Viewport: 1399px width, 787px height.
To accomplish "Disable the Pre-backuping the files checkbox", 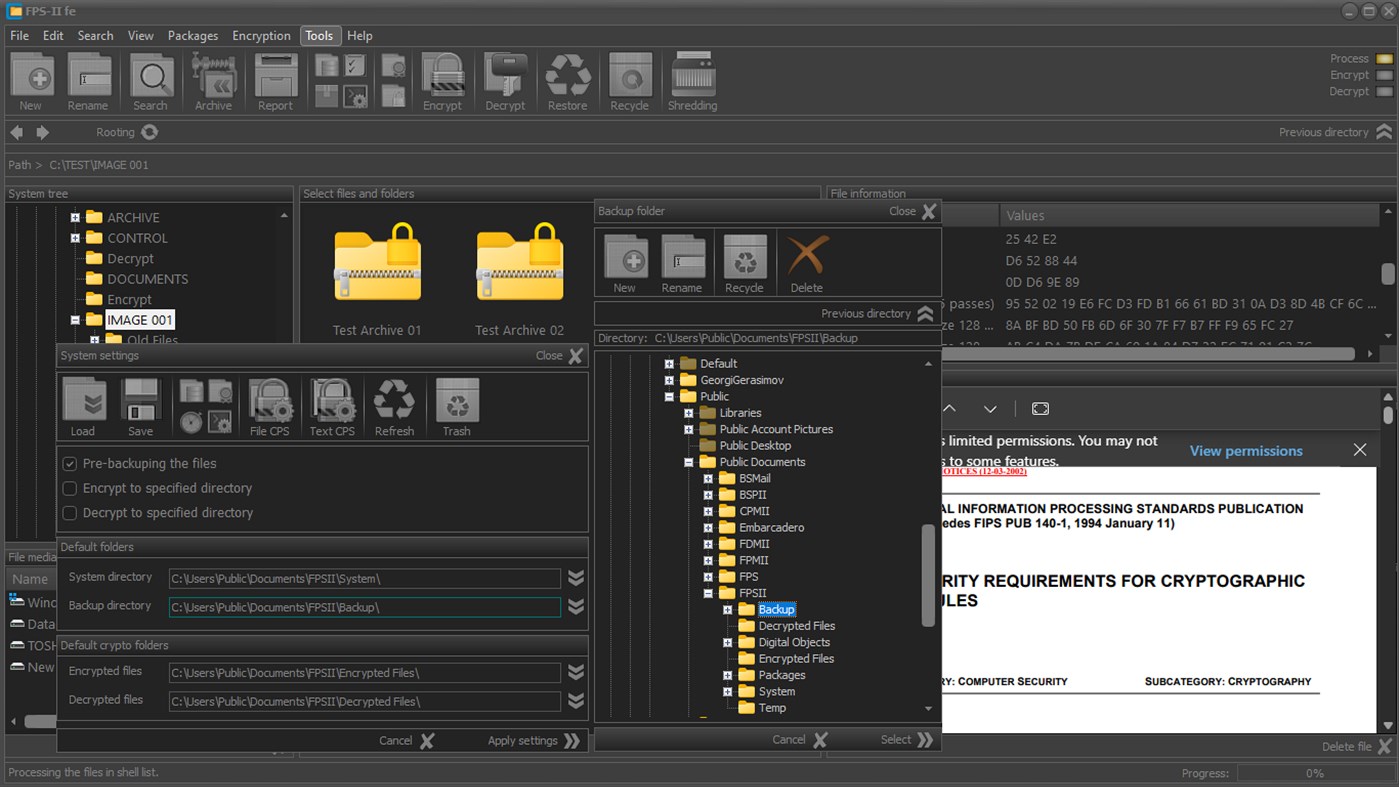I will pyautogui.click(x=69, y=463).
